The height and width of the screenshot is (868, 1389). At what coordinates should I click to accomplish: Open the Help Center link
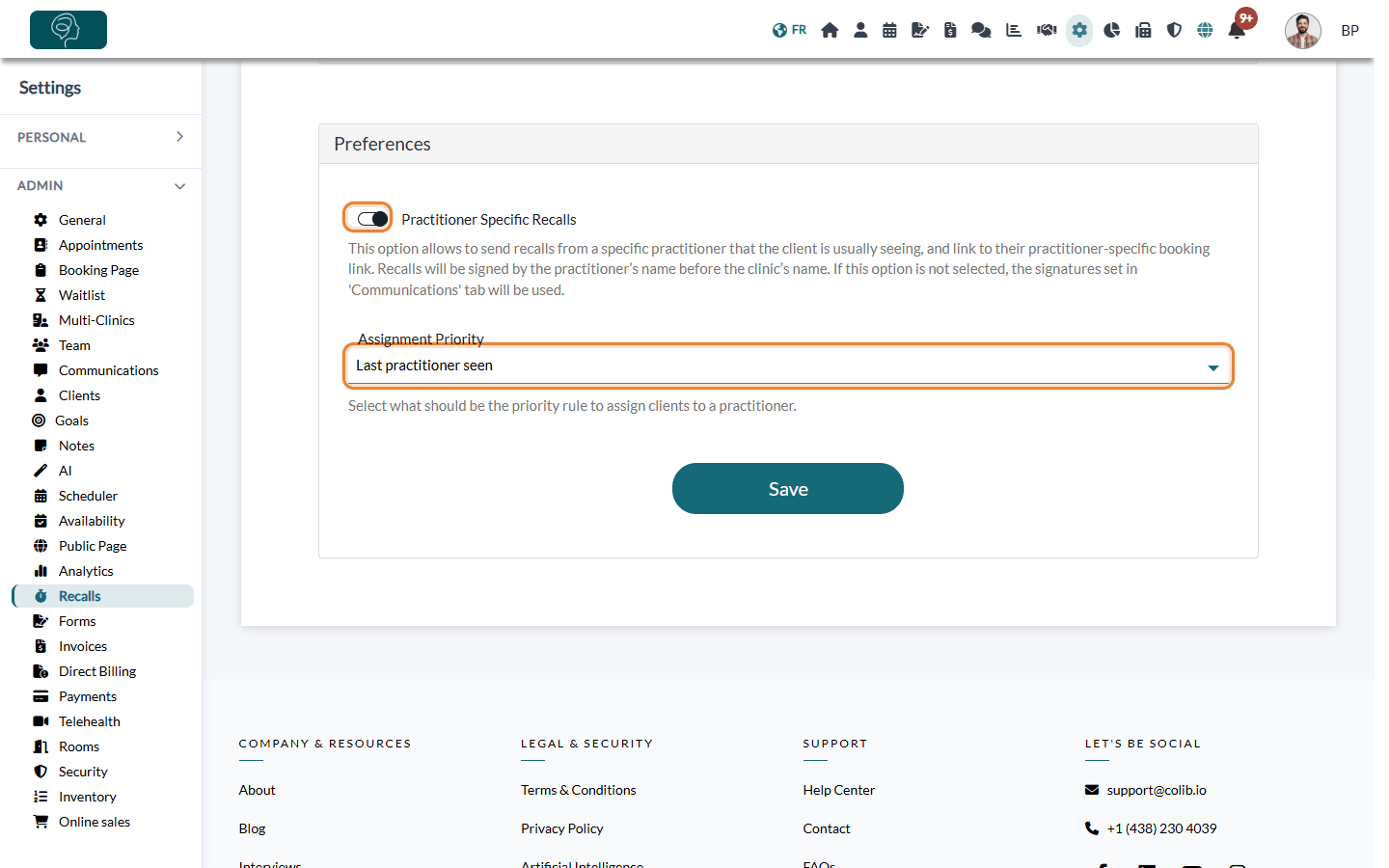839,790
